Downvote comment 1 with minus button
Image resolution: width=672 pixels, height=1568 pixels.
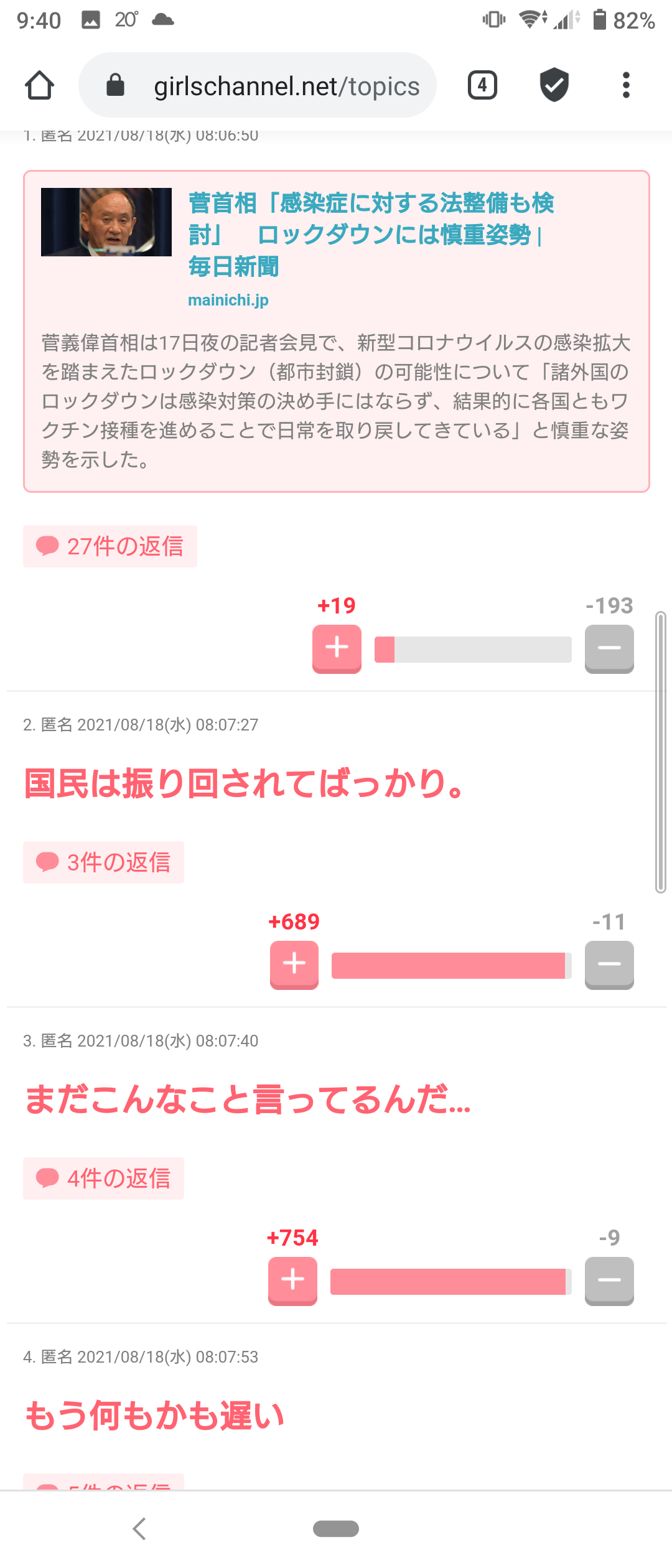[609, 649]
